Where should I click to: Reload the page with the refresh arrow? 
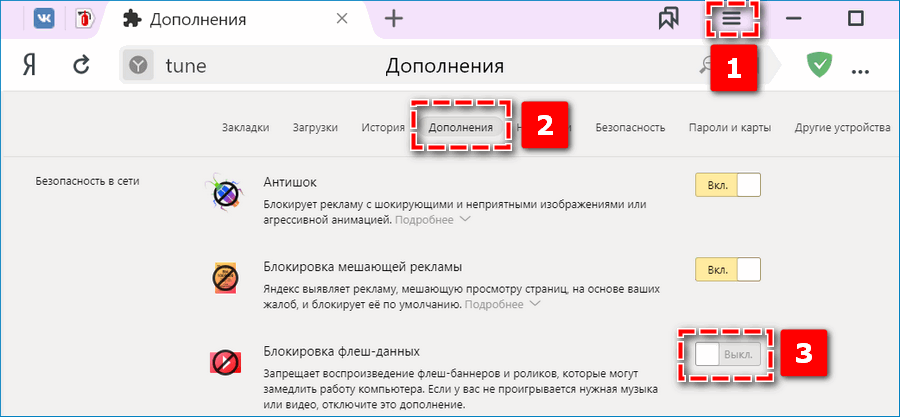tap(82, 65)
